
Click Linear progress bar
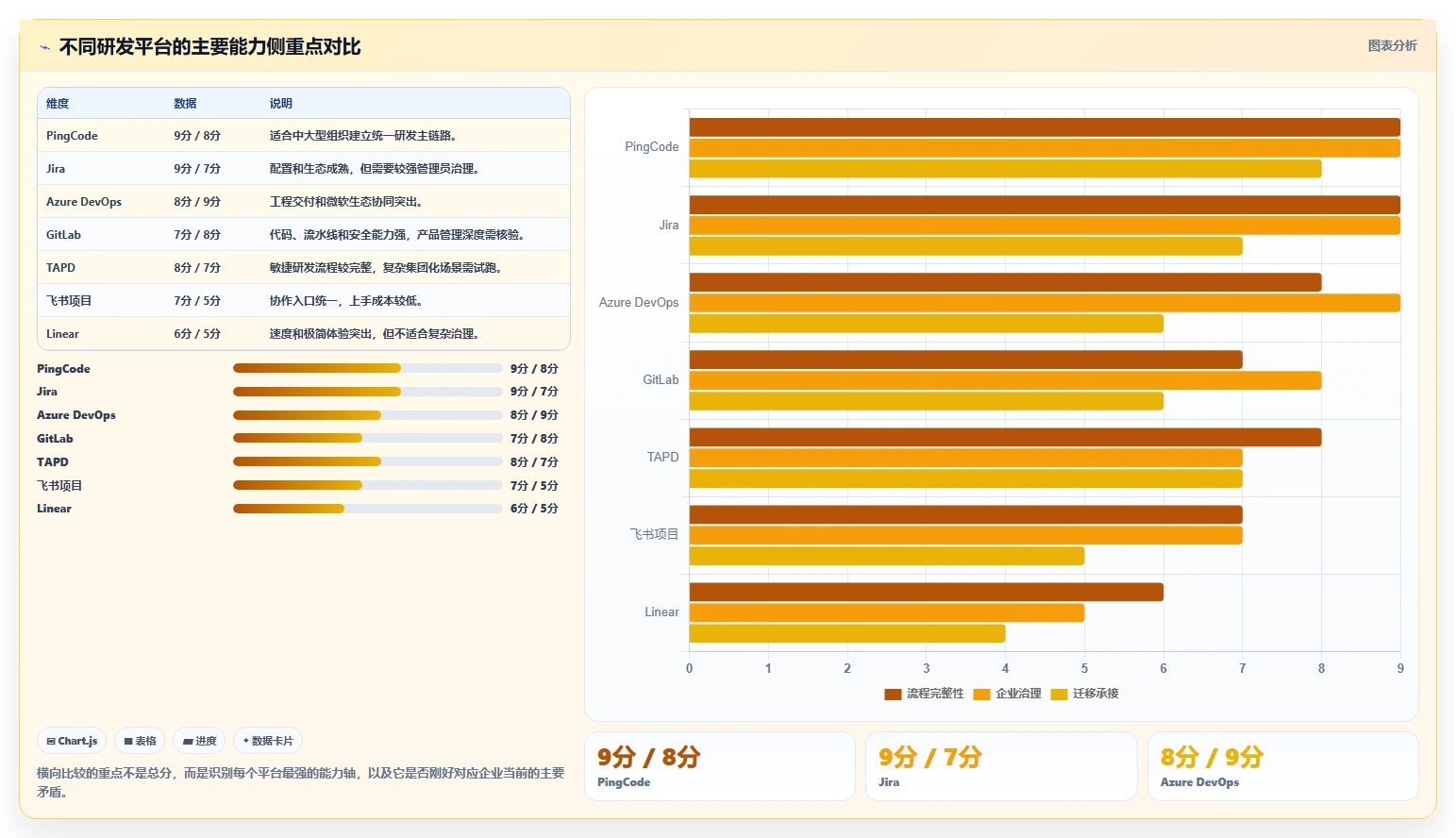(x=368, y=509)
